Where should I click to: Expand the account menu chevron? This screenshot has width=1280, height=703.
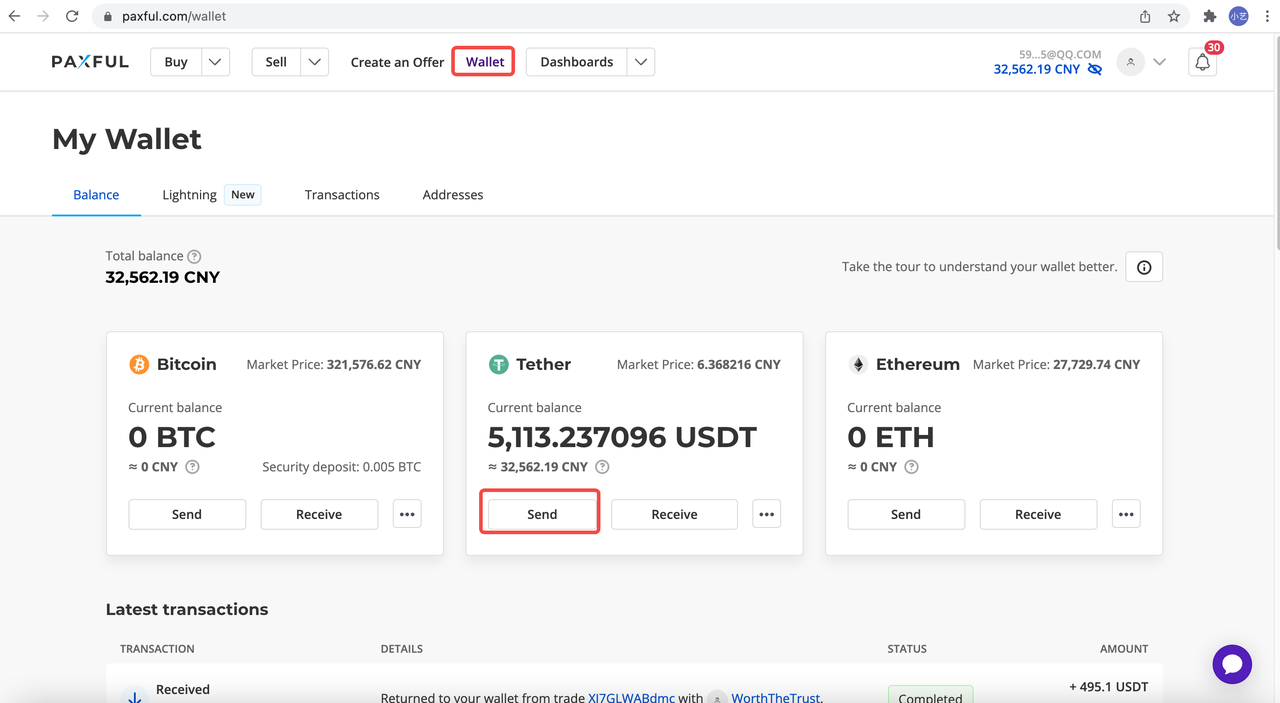click(1159, 62)
